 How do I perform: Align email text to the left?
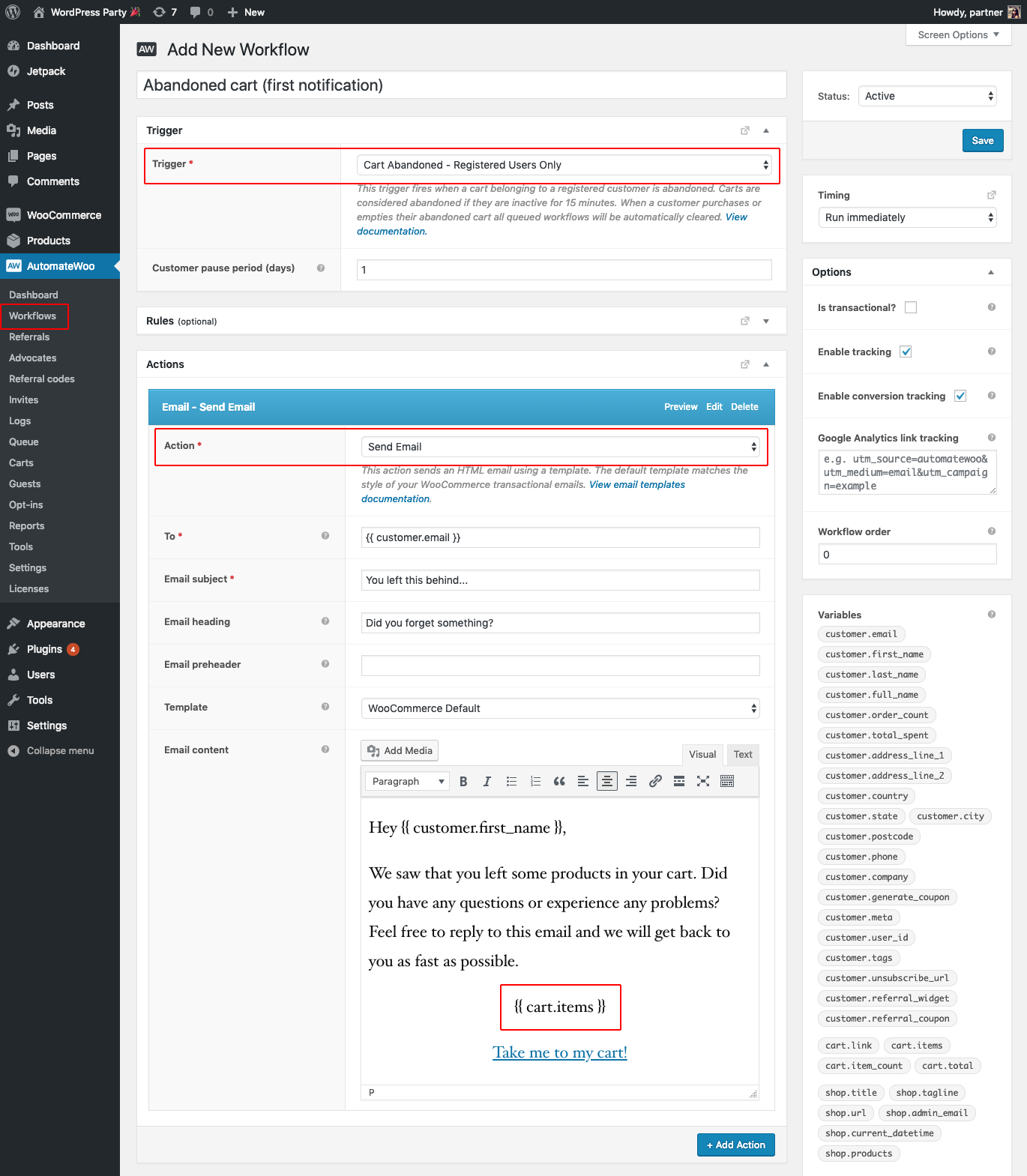583,781
